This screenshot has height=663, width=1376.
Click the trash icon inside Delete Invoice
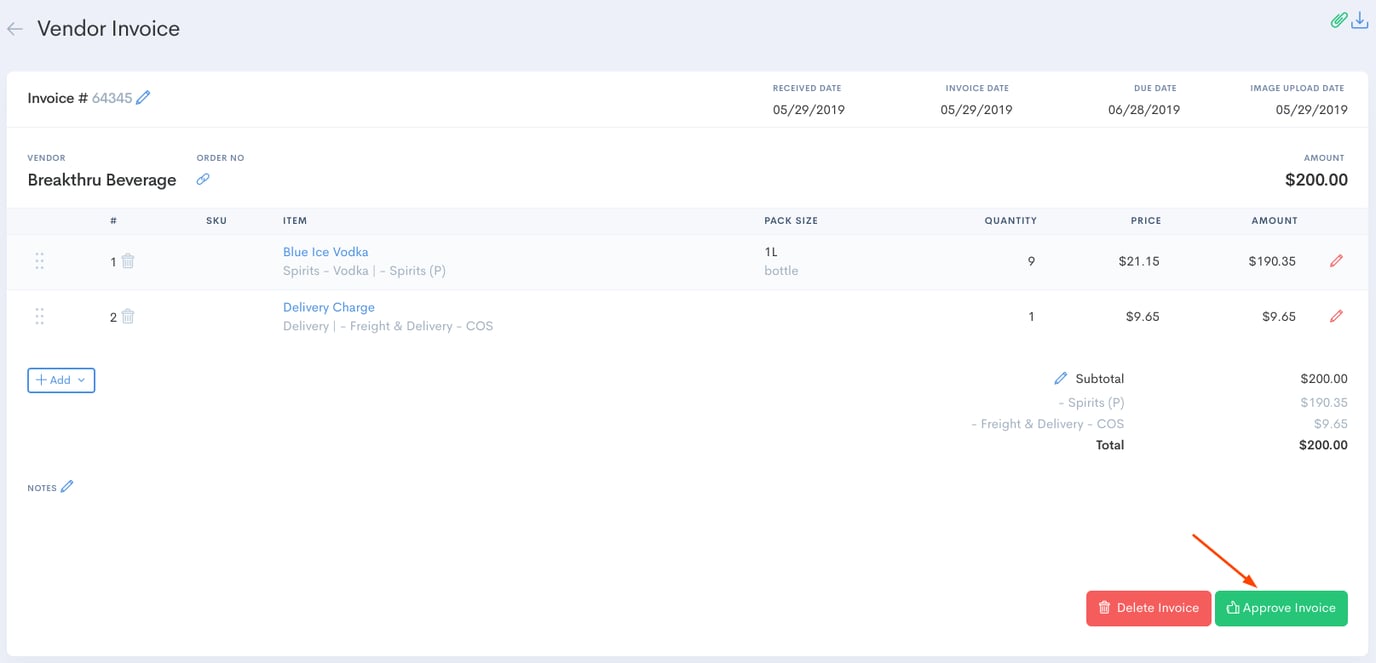[1104, 607]
